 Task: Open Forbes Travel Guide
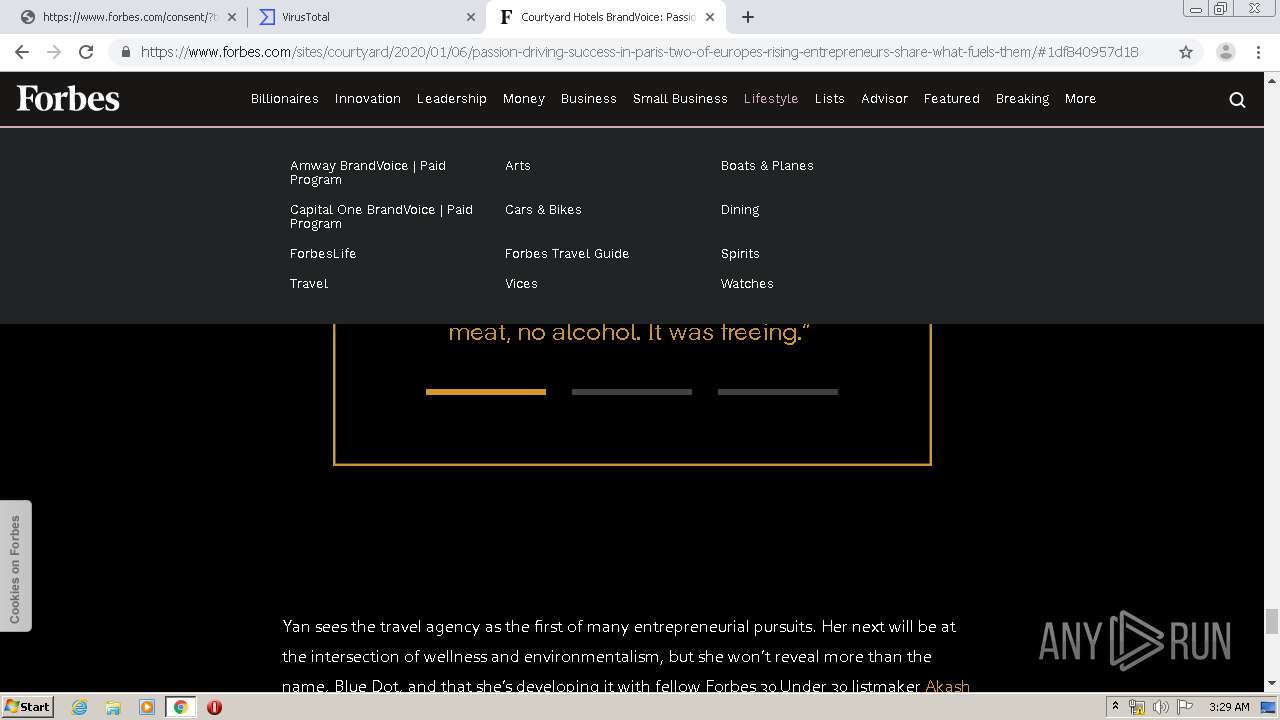click(x=567, y=254)
